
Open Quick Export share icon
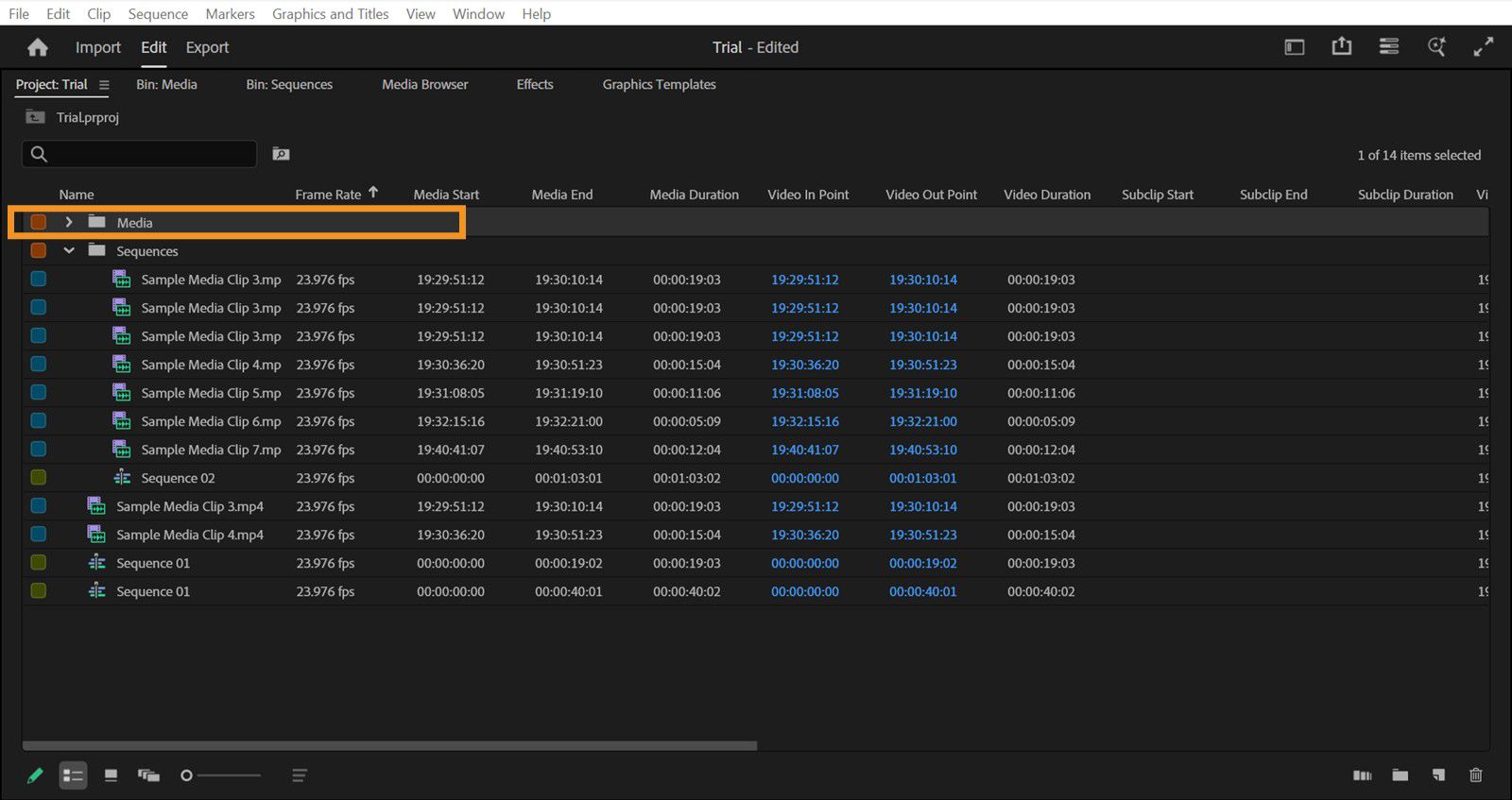1341,47
